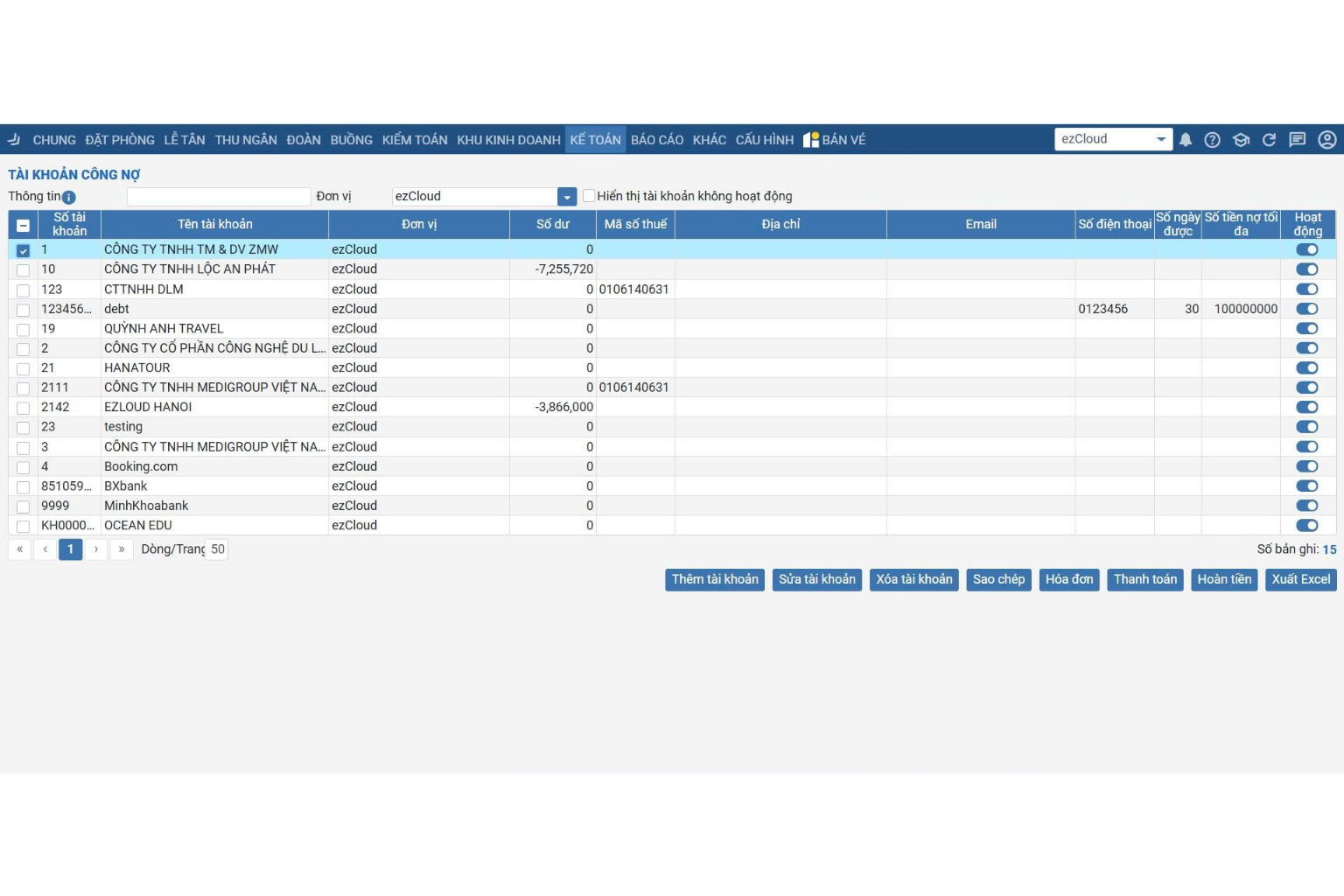Change the rows per page value
Screen dimensions: 1344x896
[217, 549]
